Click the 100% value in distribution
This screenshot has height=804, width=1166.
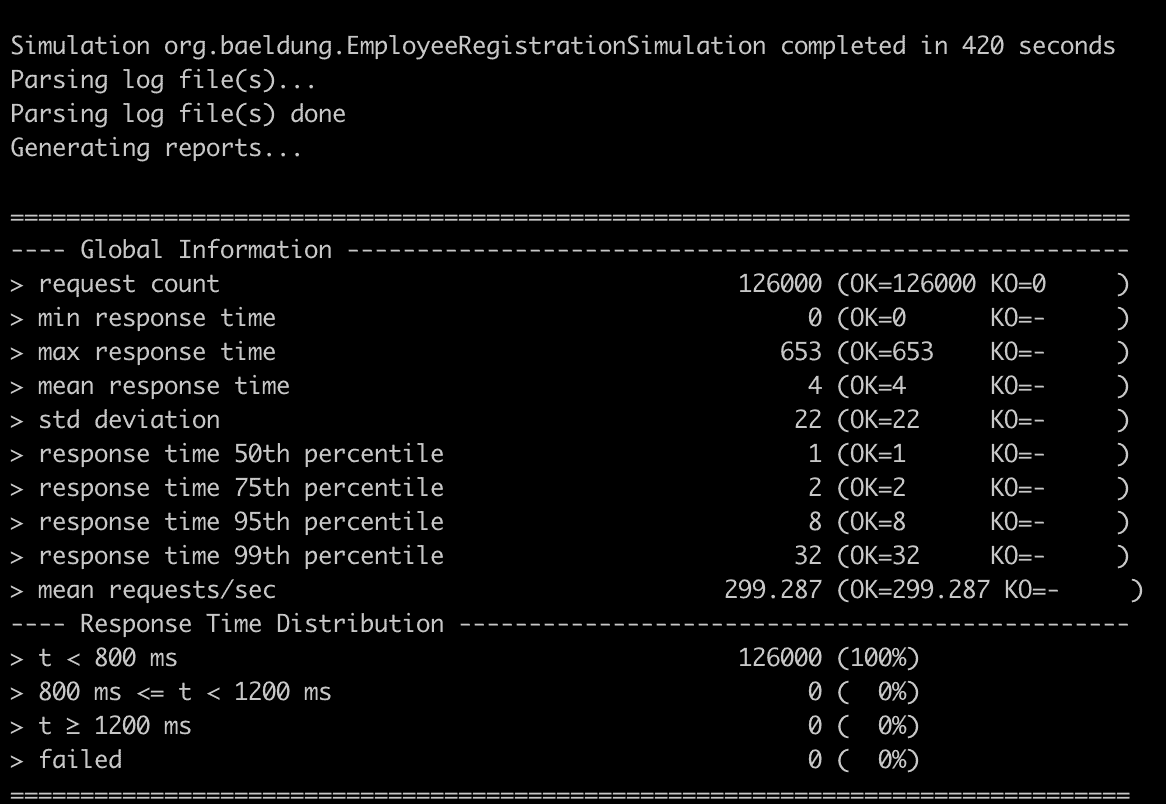(877, 658)
